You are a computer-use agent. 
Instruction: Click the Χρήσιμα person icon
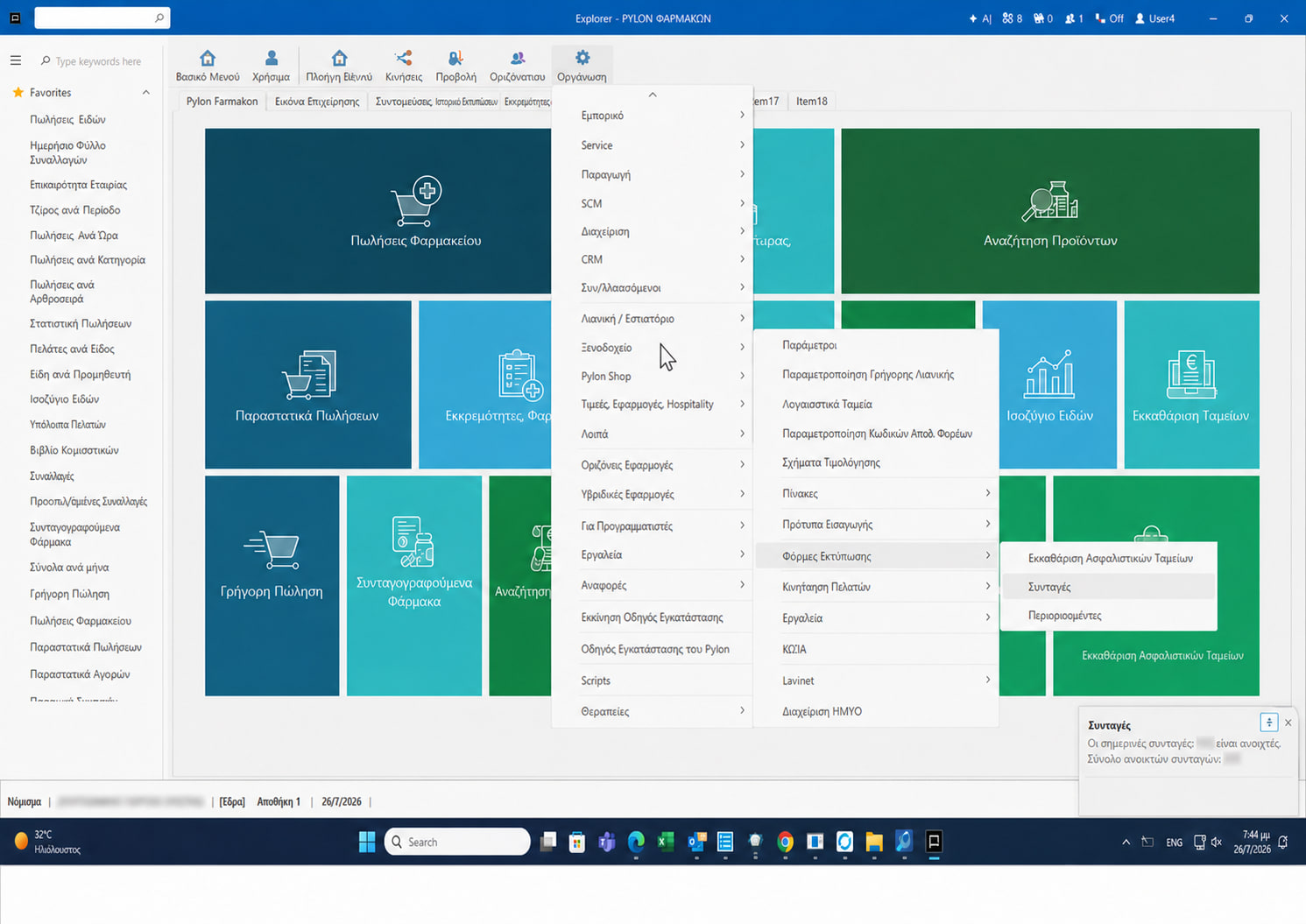[272, 59]
